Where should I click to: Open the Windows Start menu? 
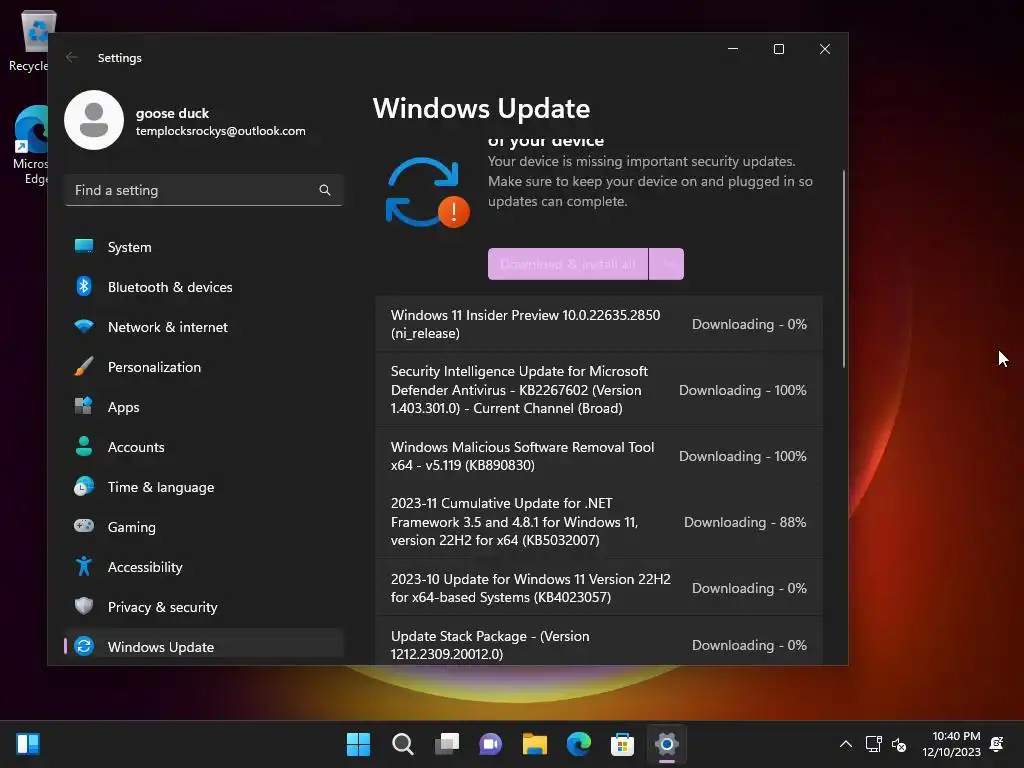click(x=358, y=744)
